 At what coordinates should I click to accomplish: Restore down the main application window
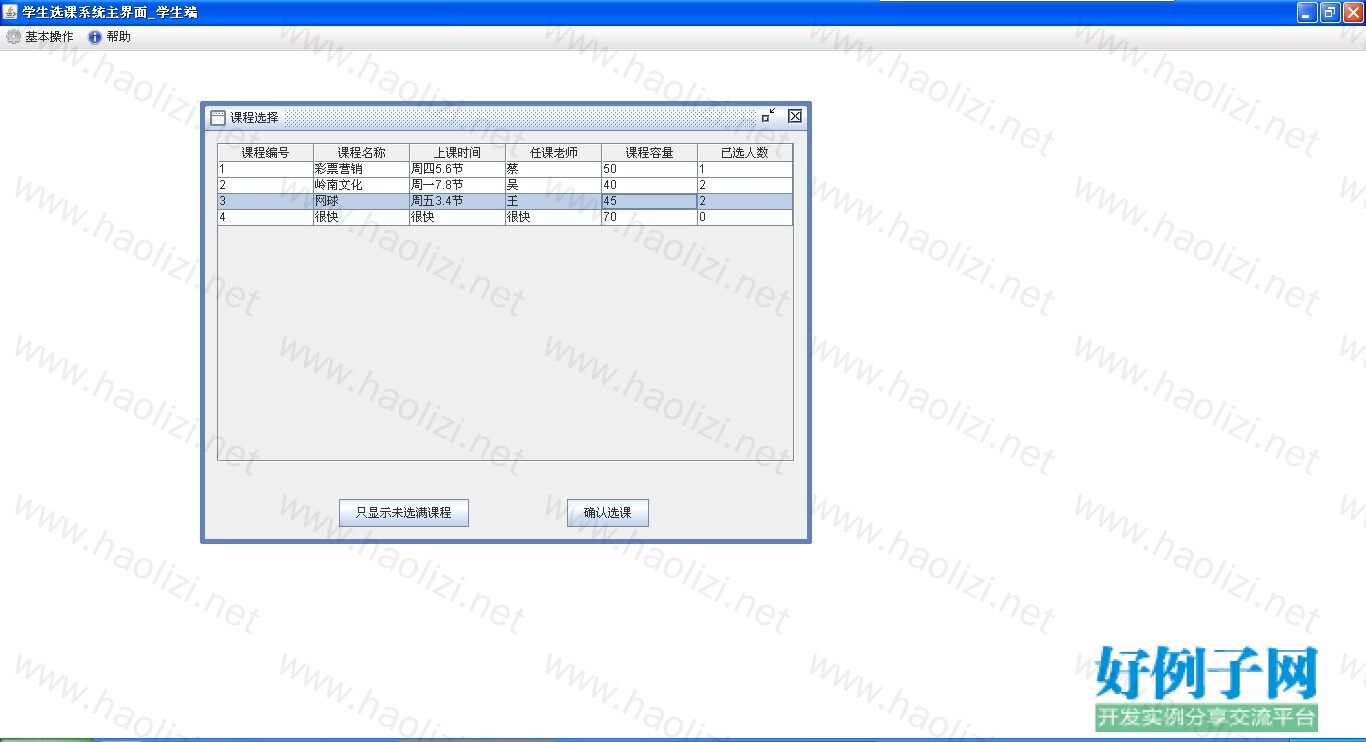tap(1330, 12)
